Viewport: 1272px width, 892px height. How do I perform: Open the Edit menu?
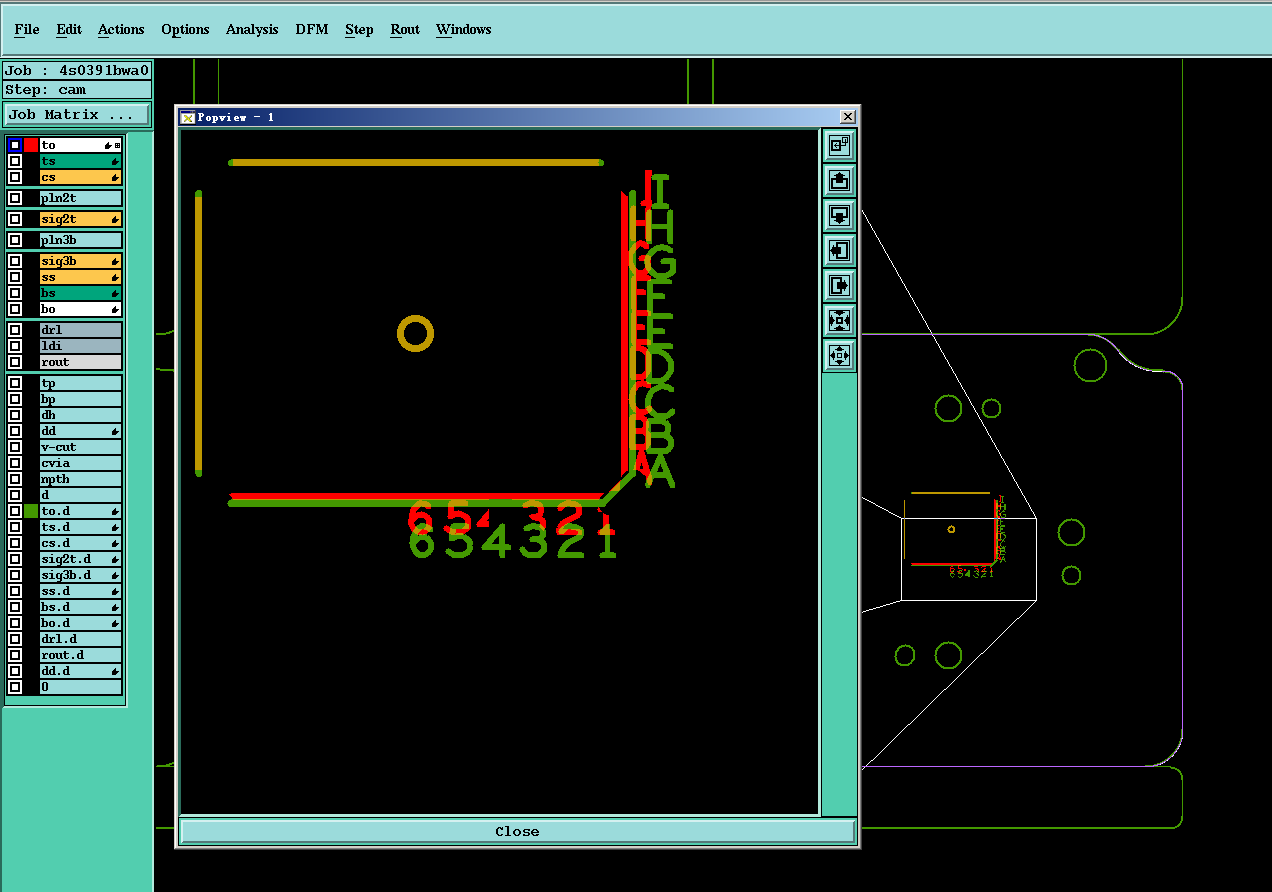69,29
